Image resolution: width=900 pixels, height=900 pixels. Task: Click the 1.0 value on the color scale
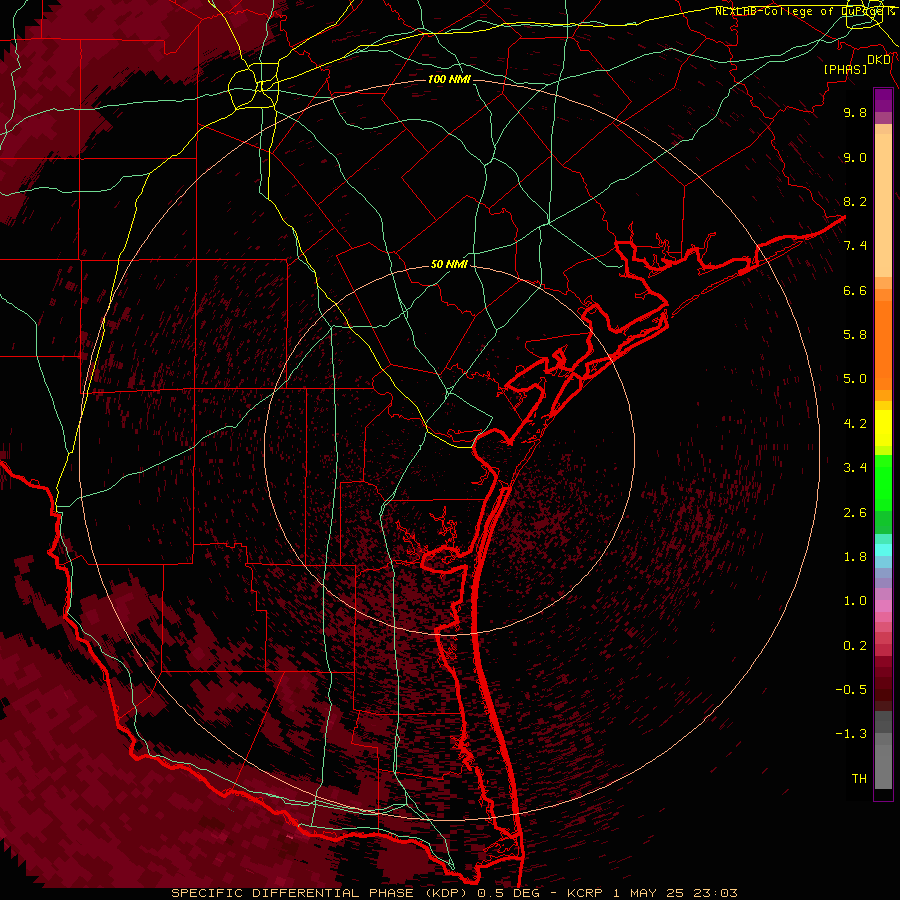[x=855, y=601]
